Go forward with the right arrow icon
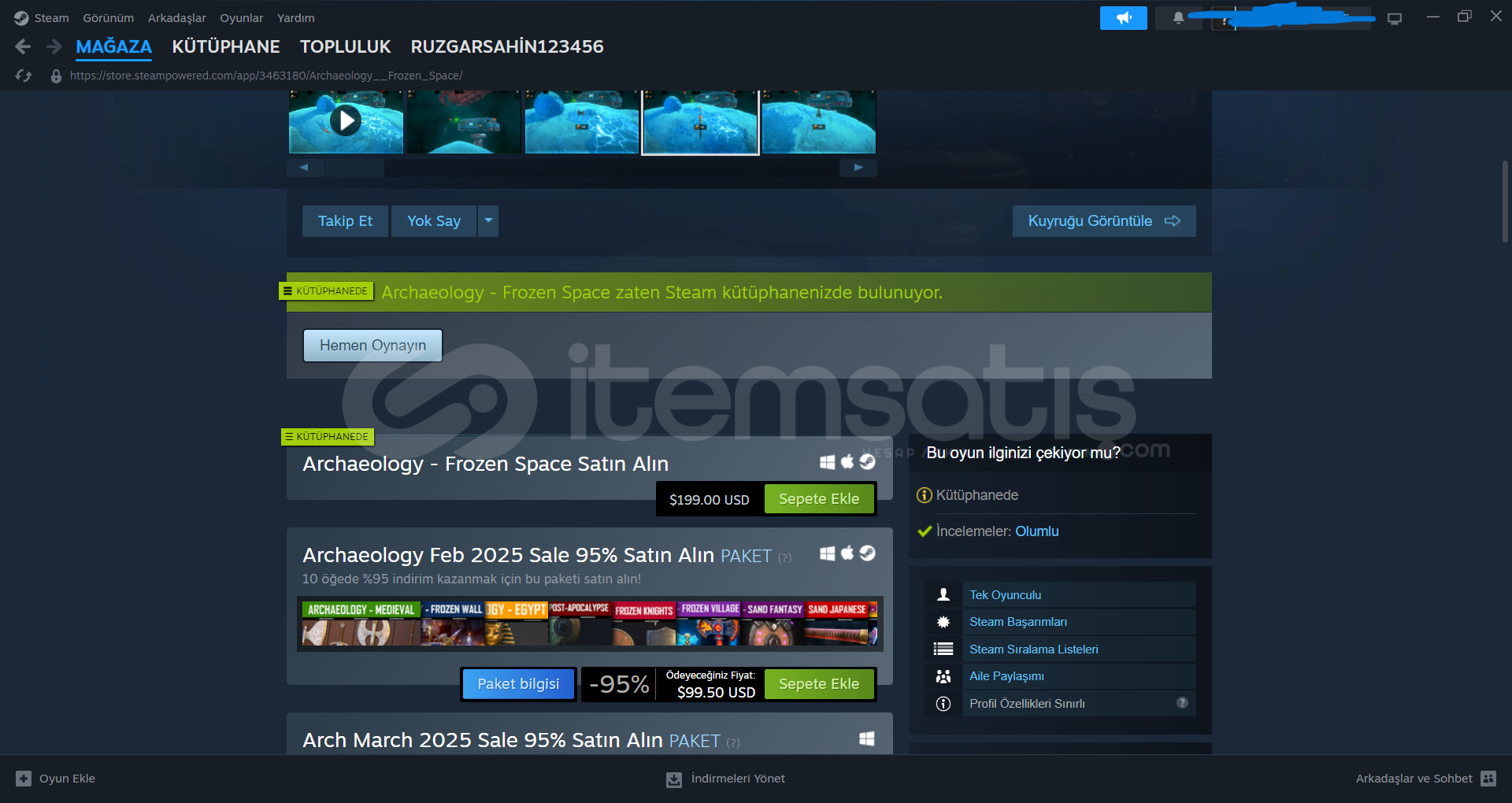 pos(54,46)
